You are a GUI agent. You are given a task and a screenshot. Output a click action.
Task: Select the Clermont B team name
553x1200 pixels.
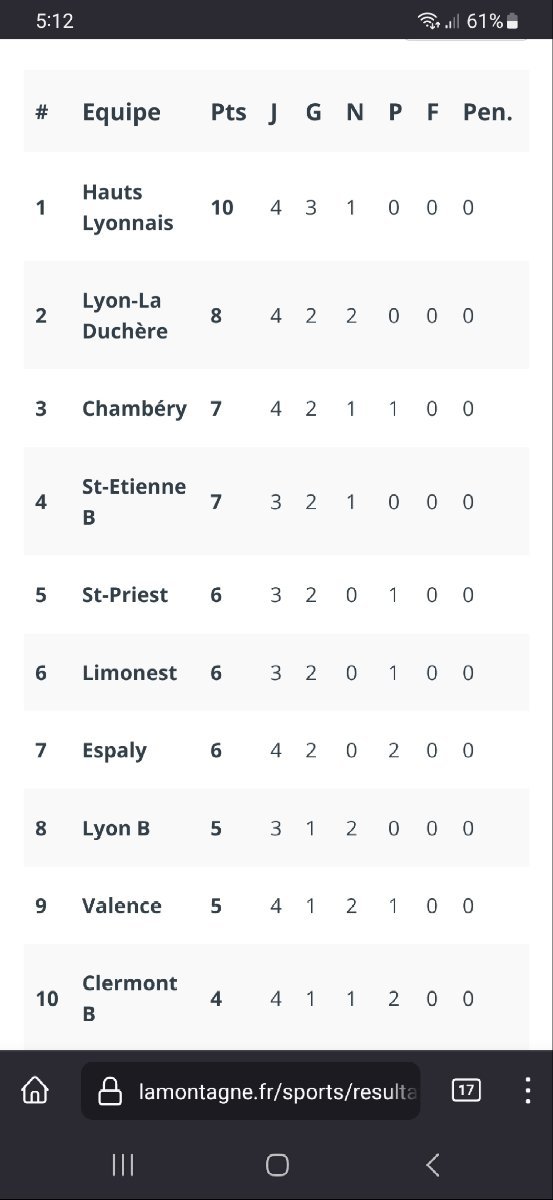point(129,998)
